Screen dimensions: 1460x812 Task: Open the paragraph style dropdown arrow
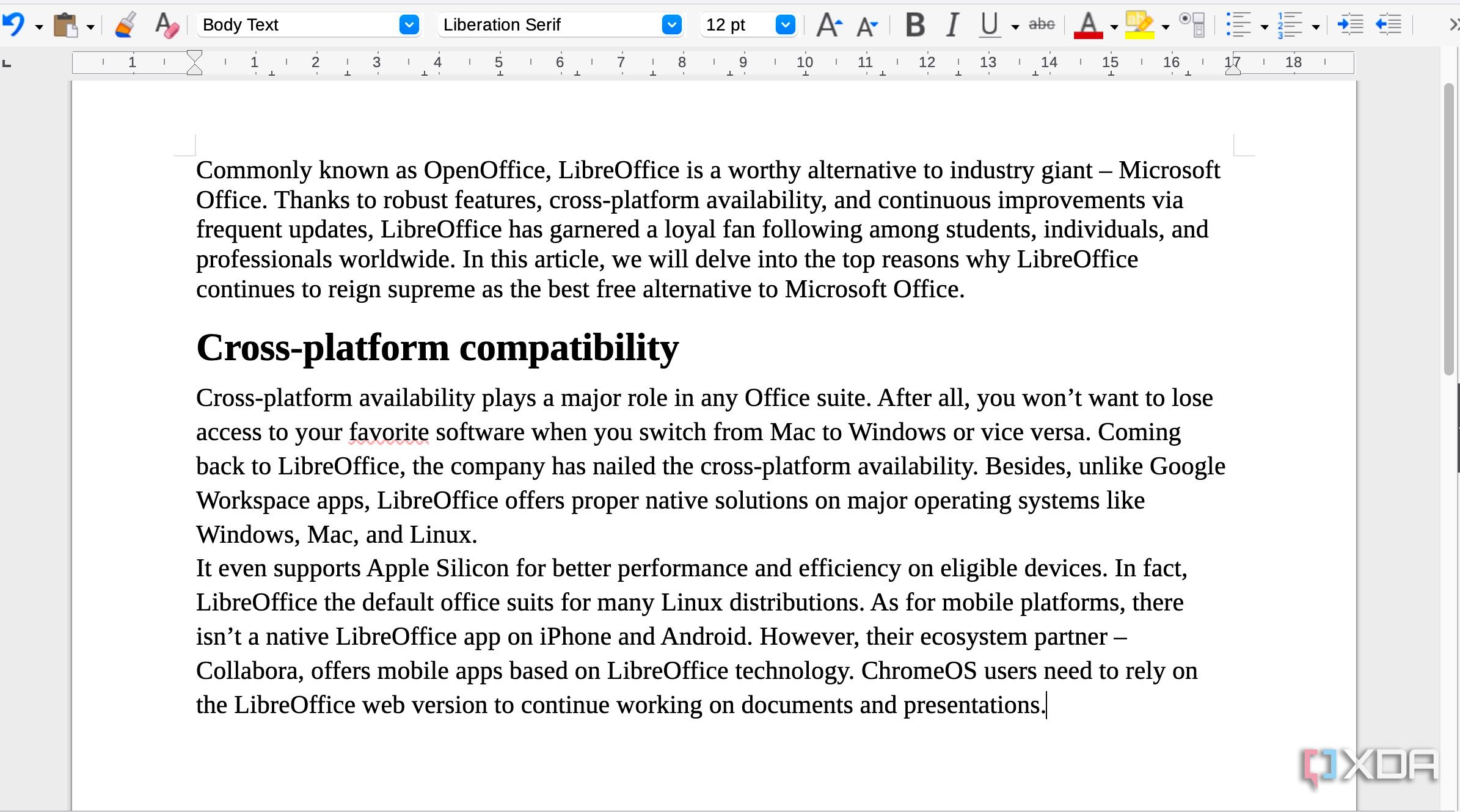pyautogui.click(x=409, y=25)
